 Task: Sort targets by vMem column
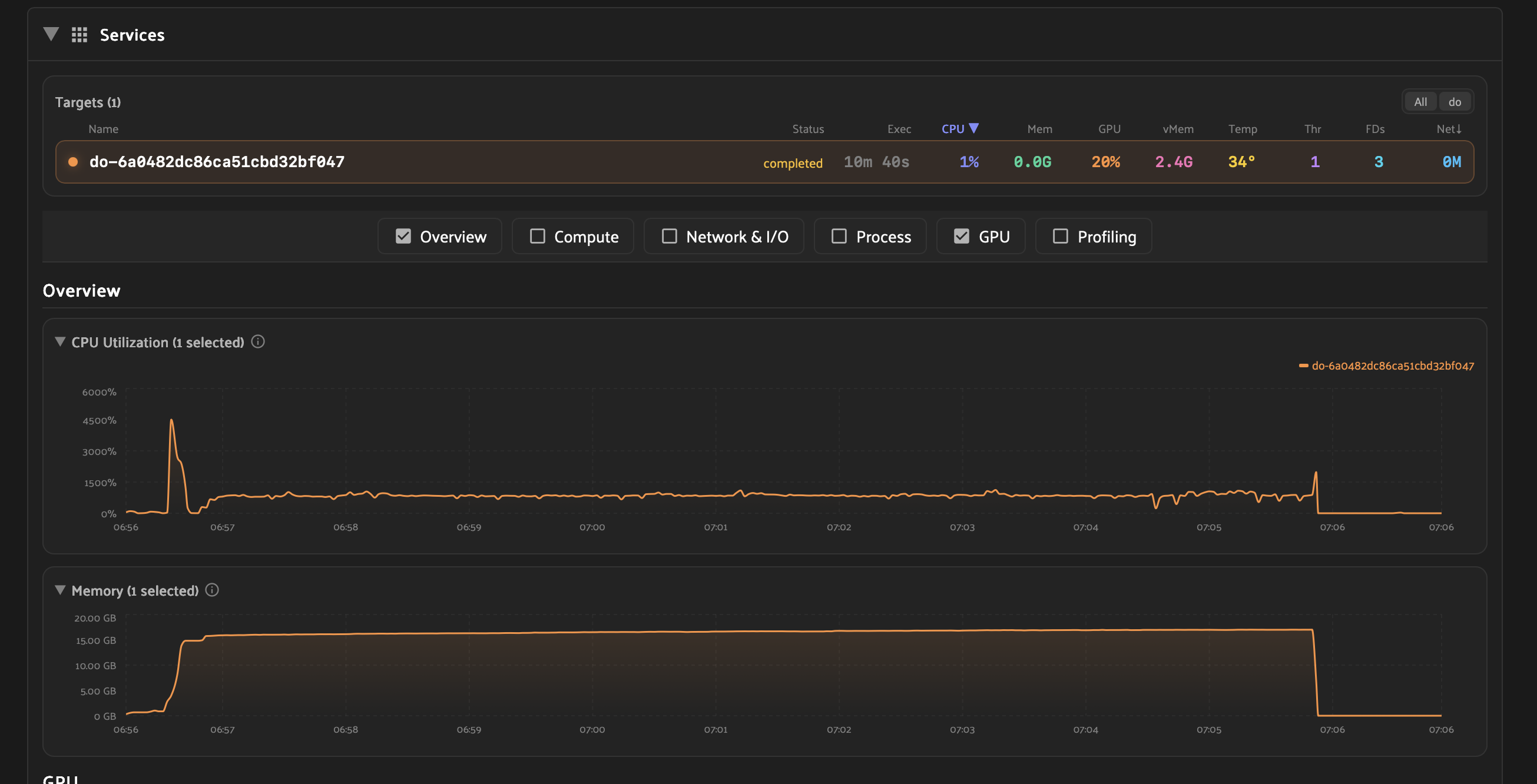coord(1178,129)
